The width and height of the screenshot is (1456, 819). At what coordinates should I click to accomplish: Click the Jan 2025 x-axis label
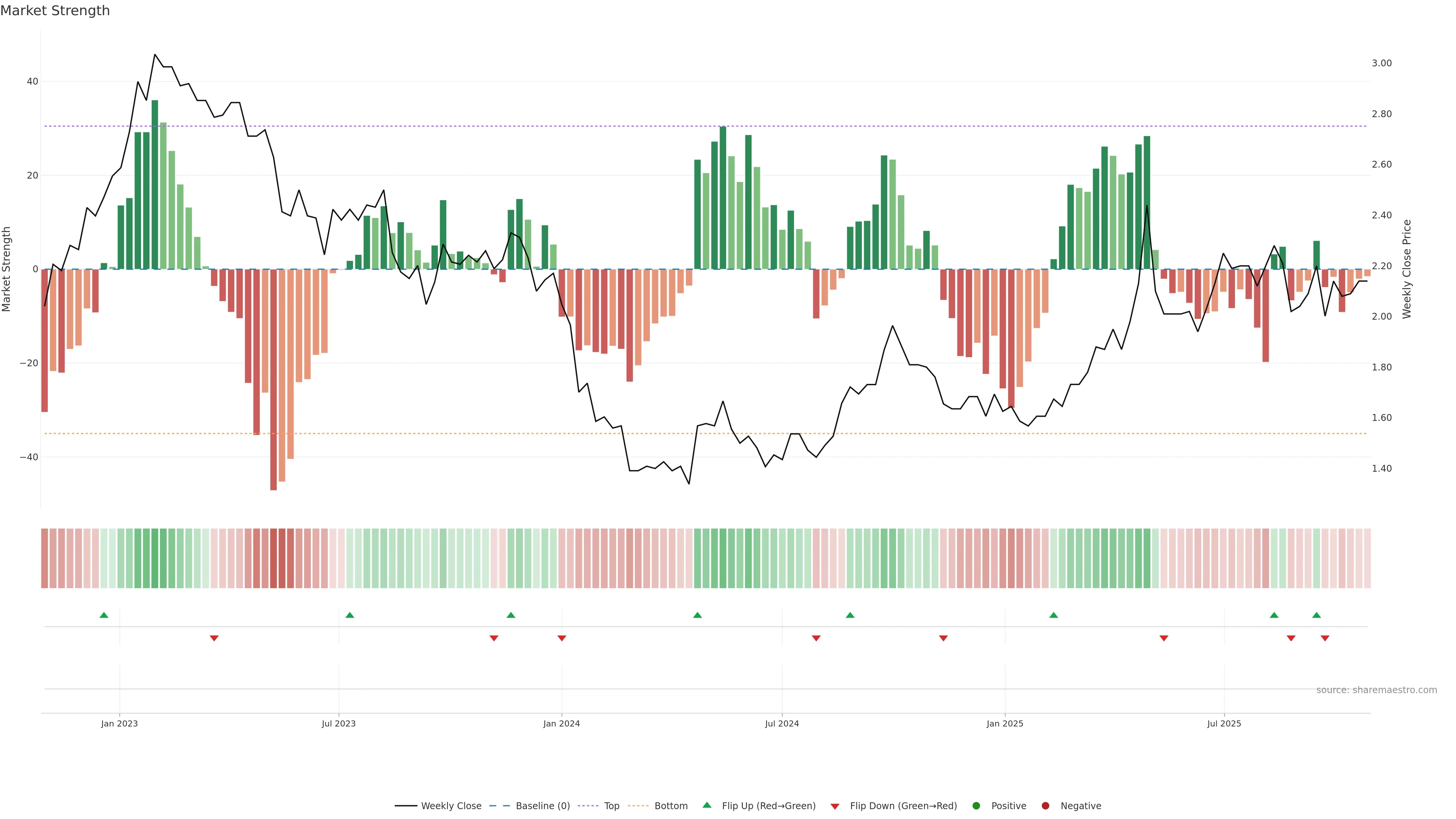click(1004, 723)
